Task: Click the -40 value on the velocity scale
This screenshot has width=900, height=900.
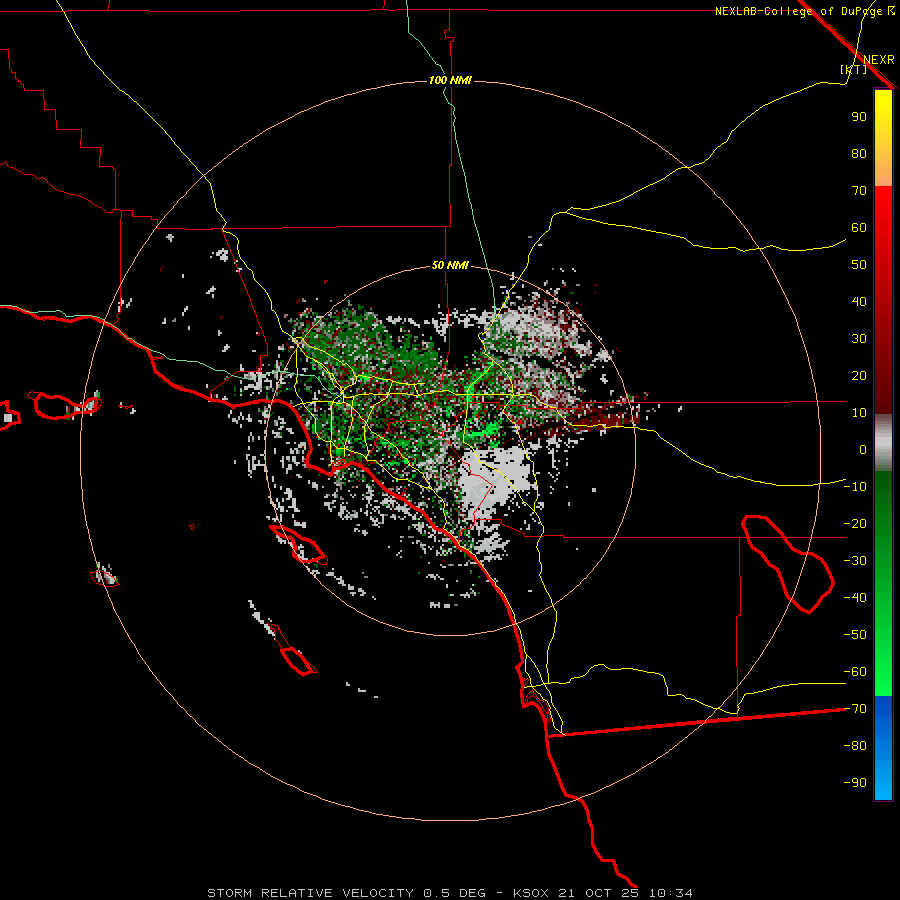Action: click(855, 598)
